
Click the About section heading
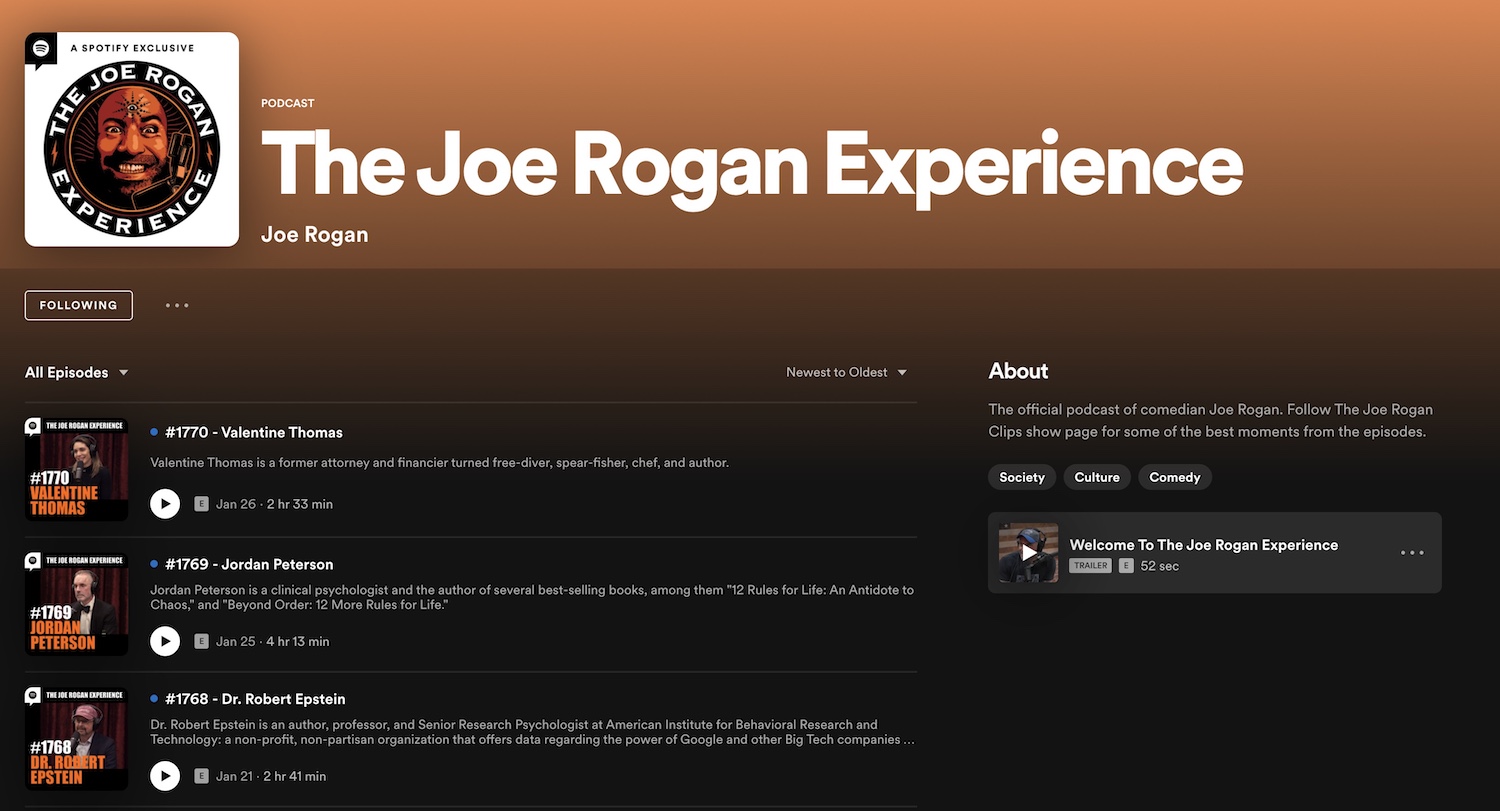coord(1018,371)
